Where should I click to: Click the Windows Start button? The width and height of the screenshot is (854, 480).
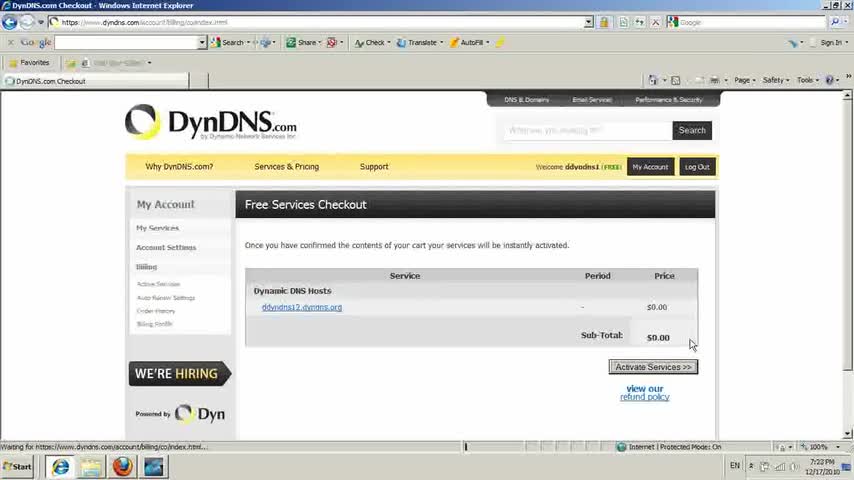click(17, 467)
